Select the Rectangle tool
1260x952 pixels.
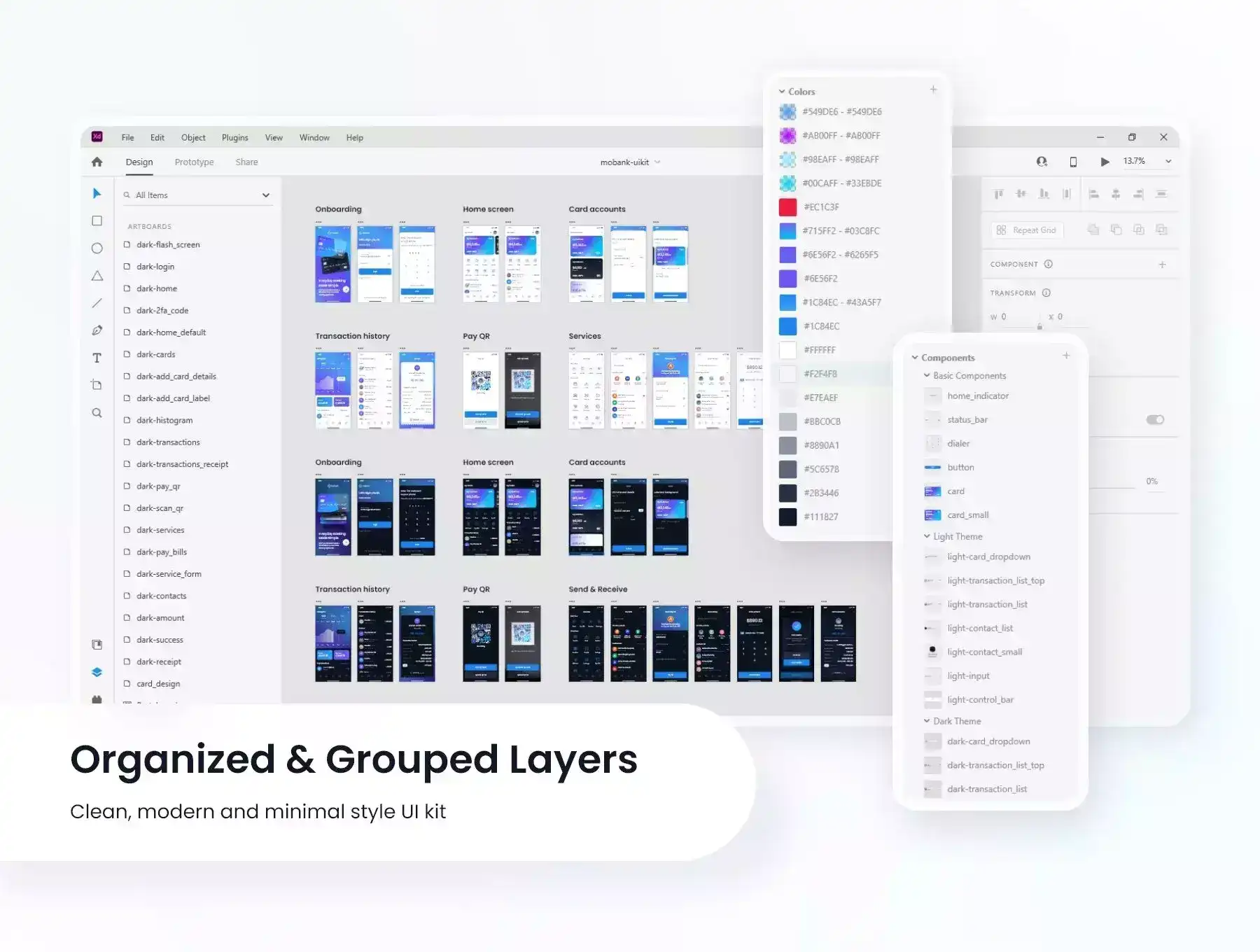97,221
